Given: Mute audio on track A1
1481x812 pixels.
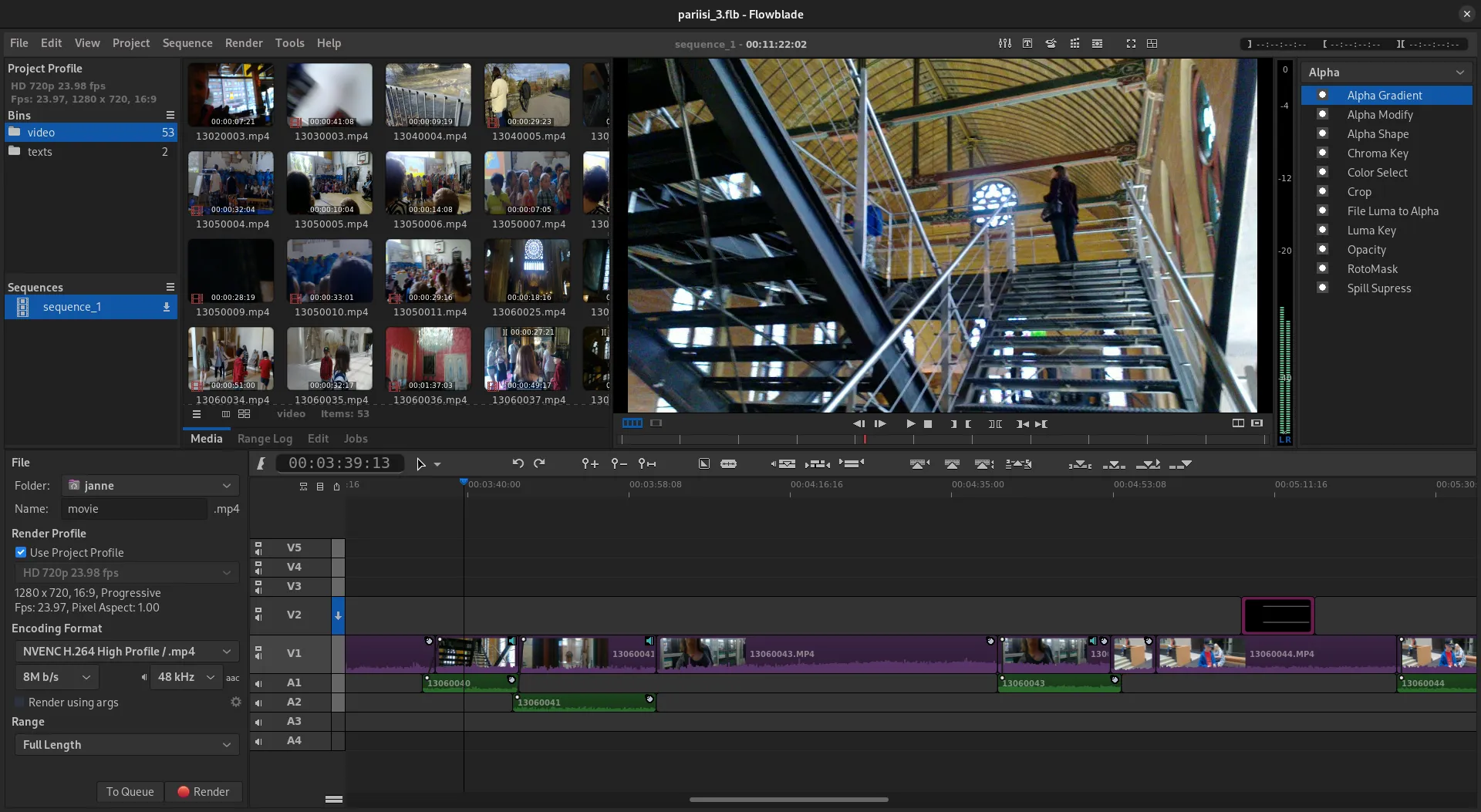Looking at the screenshot, I should coord(258,683).
